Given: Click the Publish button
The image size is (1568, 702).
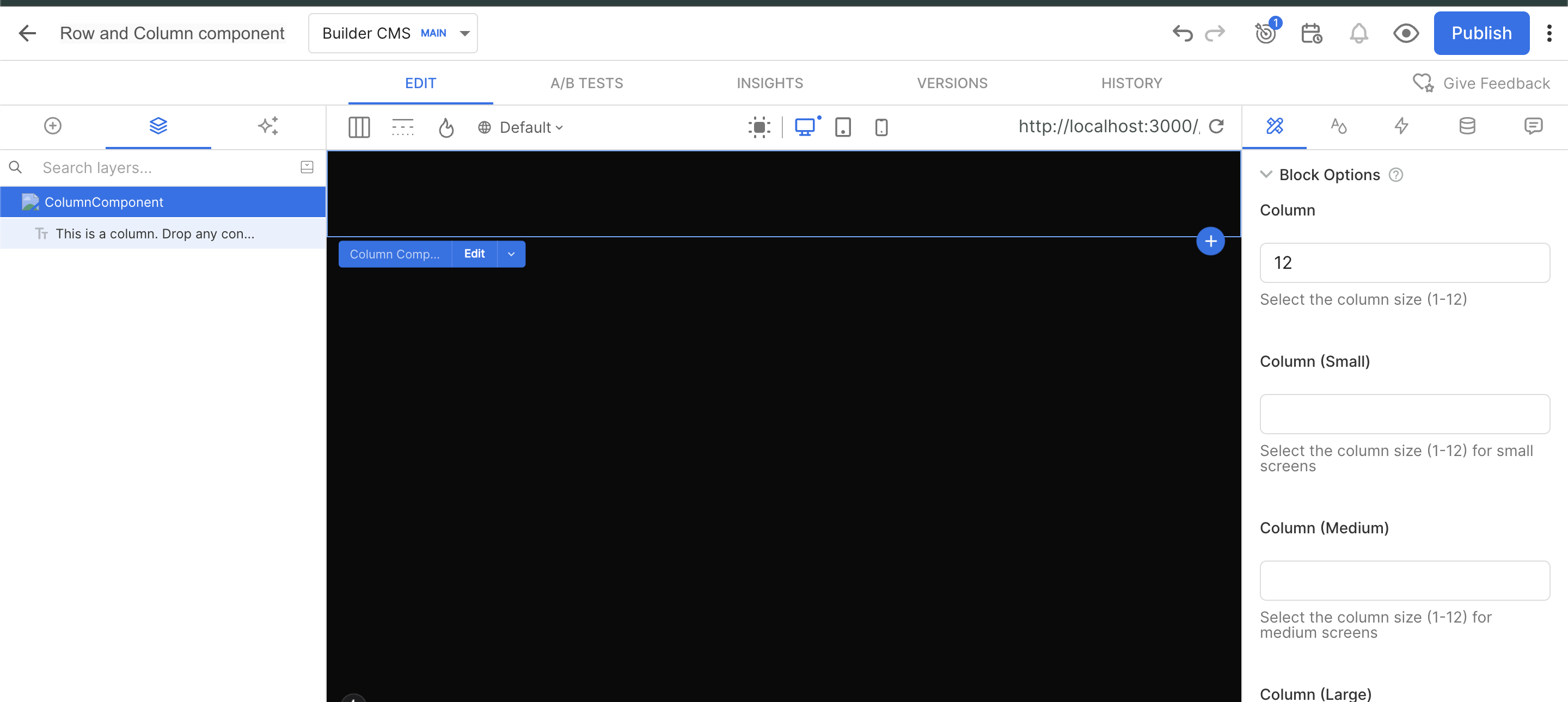Looking at the screenshot, I should 1480,33.
